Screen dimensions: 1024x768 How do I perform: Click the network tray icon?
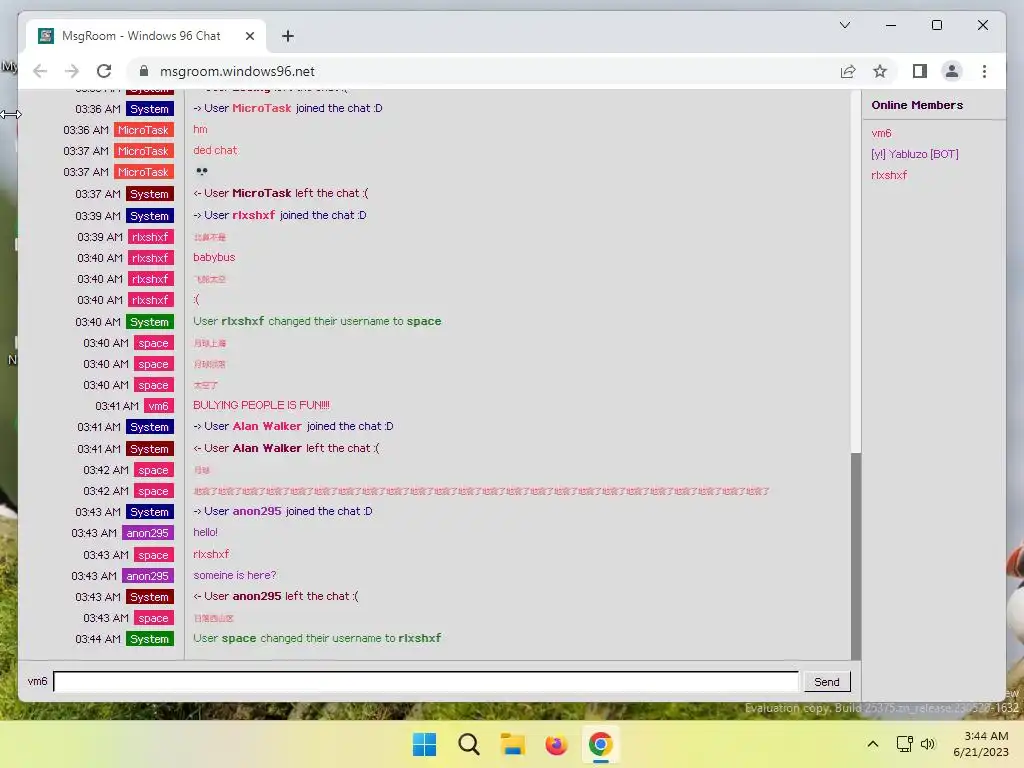click(904, 744)
